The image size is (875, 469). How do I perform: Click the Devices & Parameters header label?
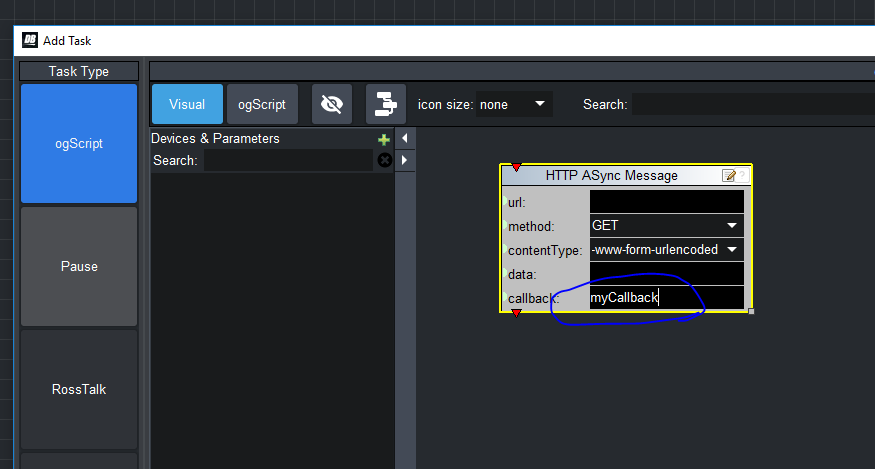pos(215,138)
